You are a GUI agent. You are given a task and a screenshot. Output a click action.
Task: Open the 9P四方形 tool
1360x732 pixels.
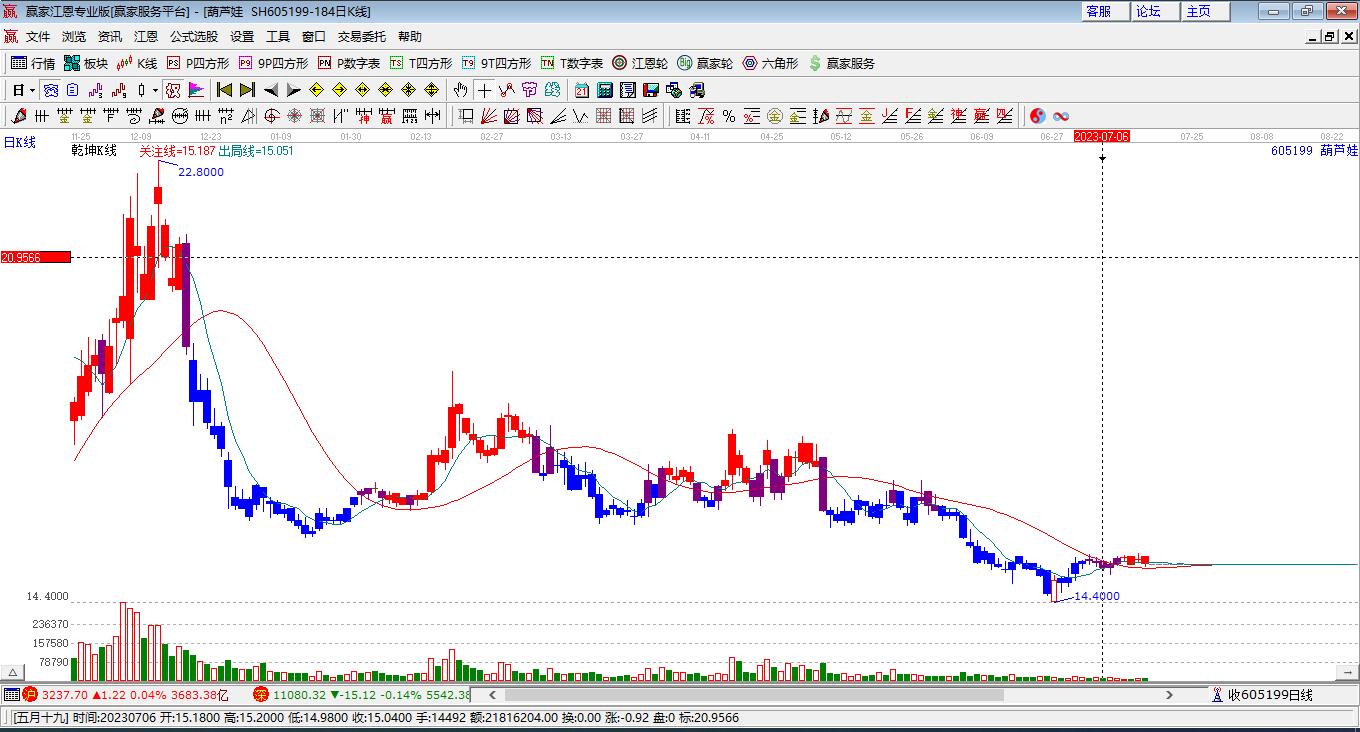(x=273, y=63)
